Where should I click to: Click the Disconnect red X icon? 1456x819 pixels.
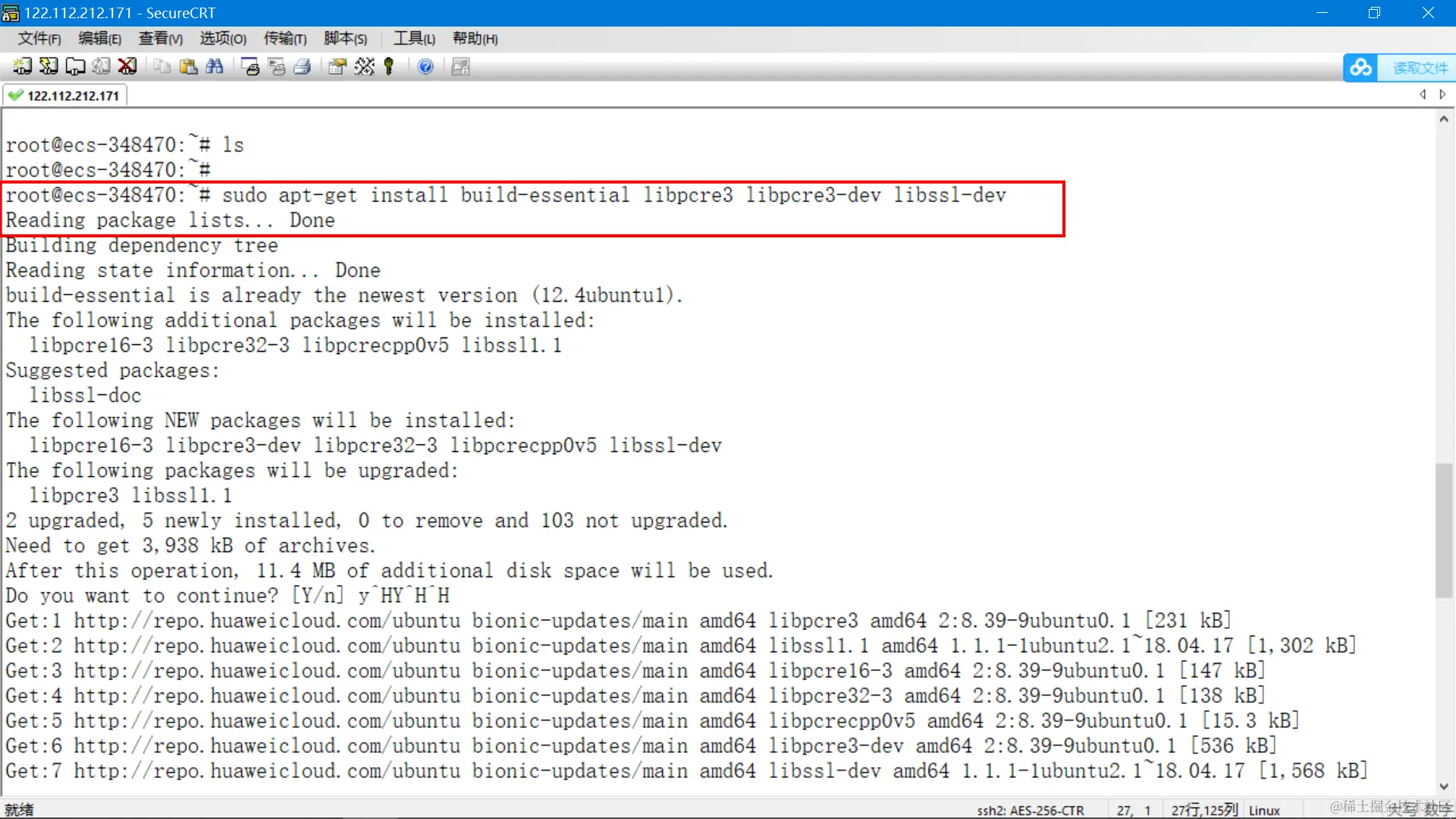127,67
